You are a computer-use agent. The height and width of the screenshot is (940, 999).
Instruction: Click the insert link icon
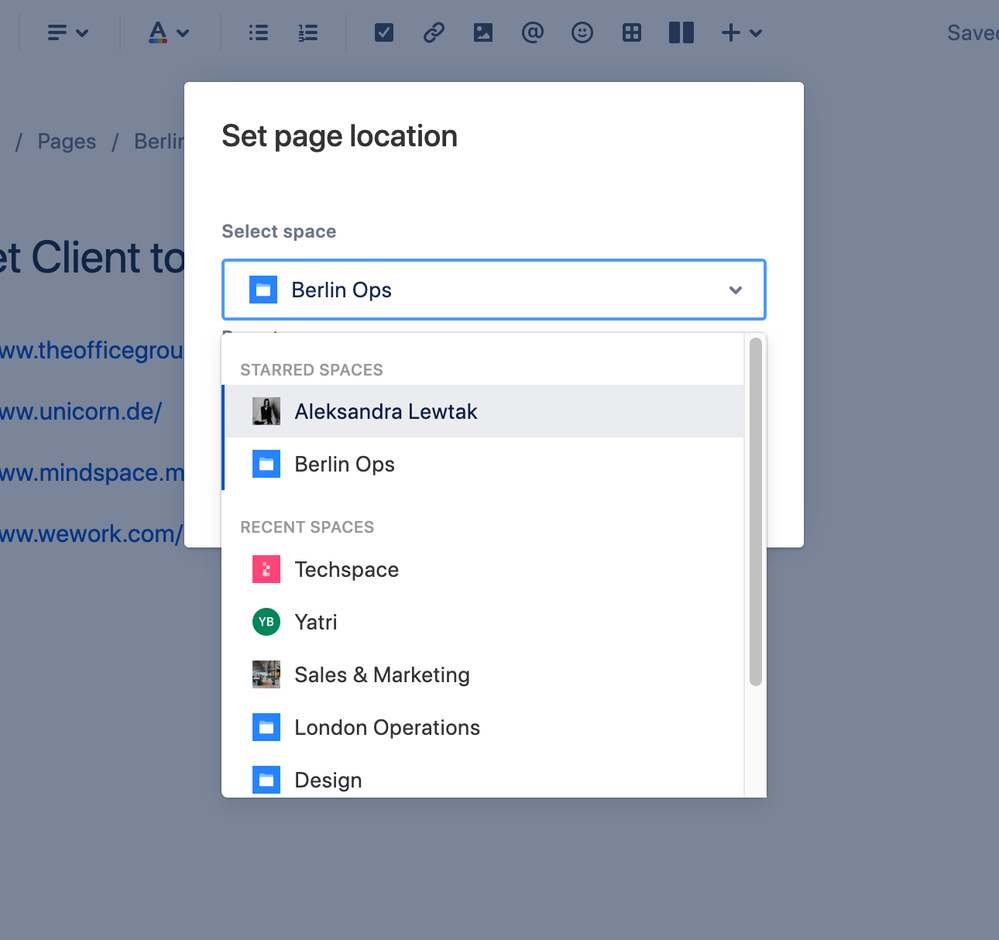click(434, 33)
